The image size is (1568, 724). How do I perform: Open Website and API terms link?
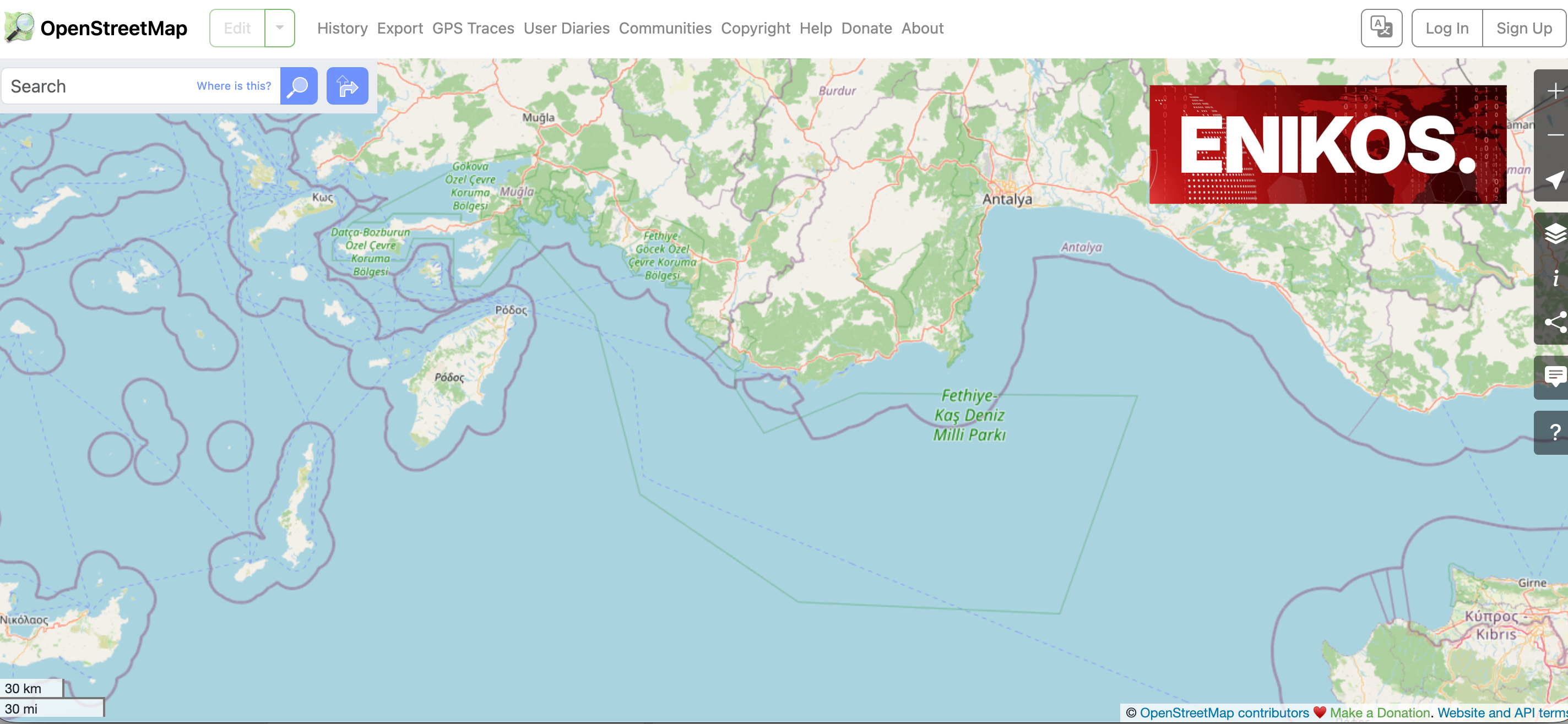pyautogui.click(x=1502, y=712)
